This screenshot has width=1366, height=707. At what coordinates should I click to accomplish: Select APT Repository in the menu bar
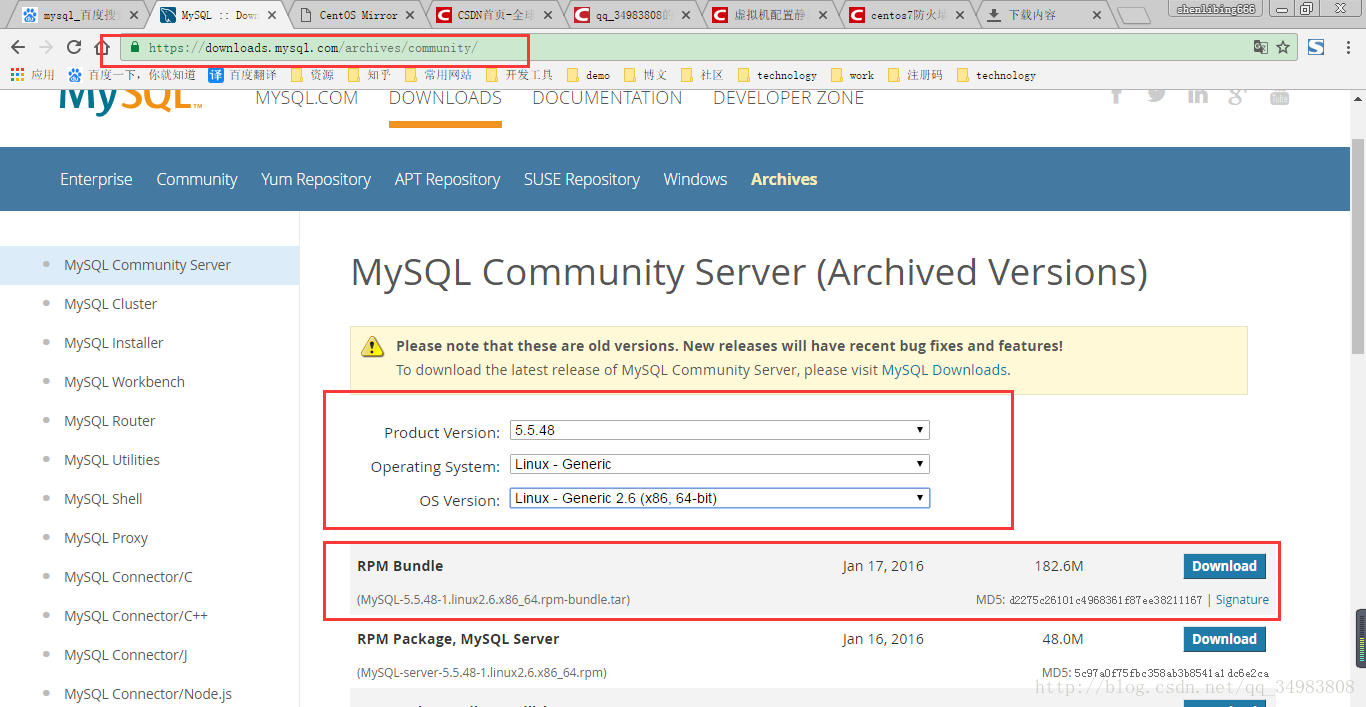coord(447,179)
